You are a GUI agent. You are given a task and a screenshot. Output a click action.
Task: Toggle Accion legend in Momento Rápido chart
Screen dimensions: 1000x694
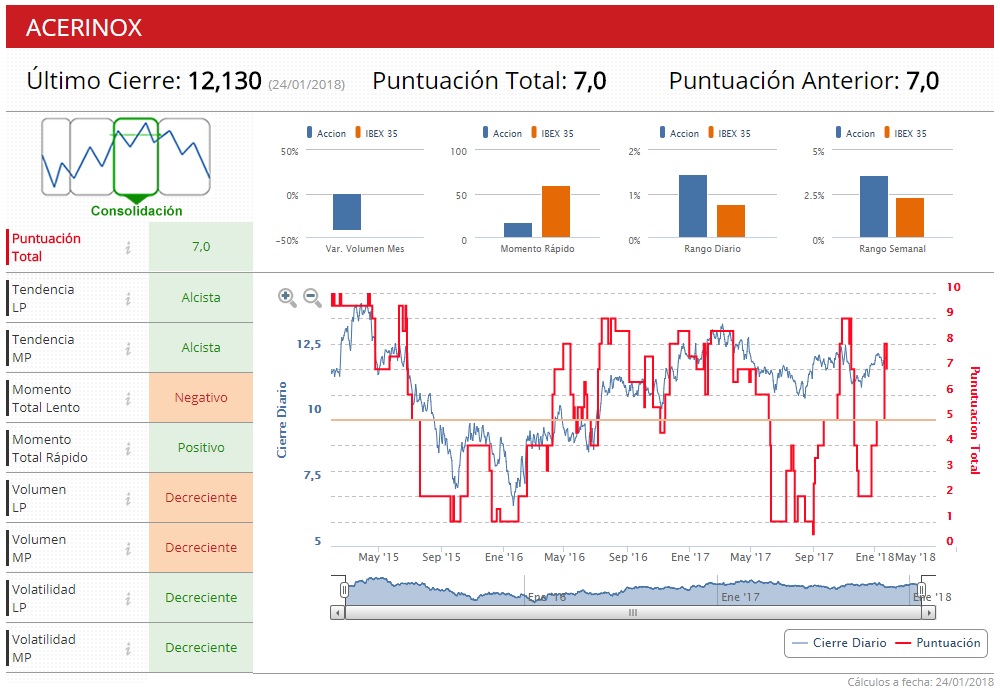pyautogui.click(x=502, y=133)
